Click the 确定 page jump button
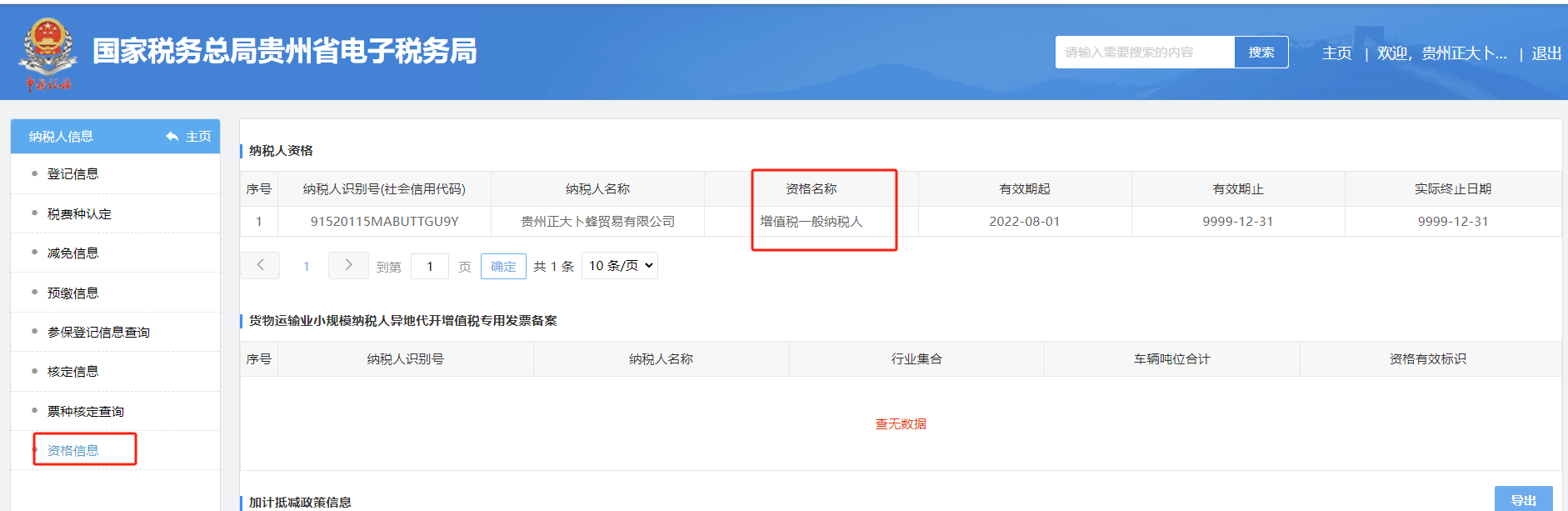Viewport: 1568px width, 511px height. 503,267
